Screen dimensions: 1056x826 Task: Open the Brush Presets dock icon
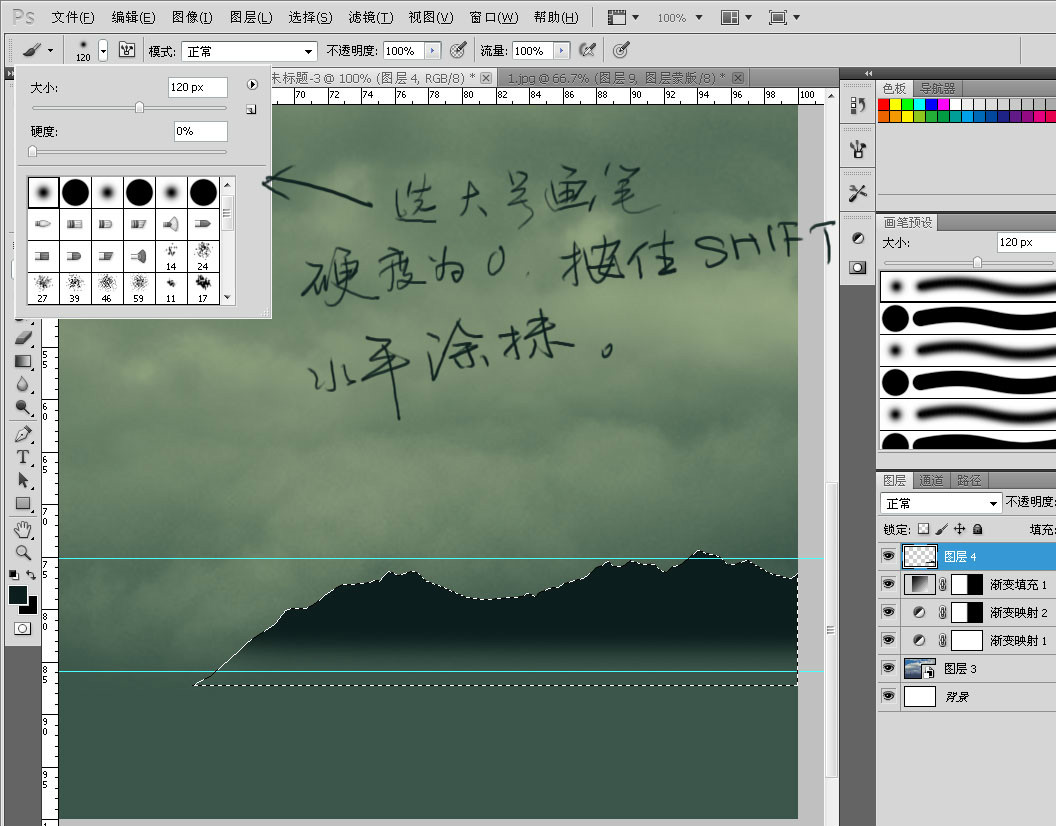(x=857, y=149)
